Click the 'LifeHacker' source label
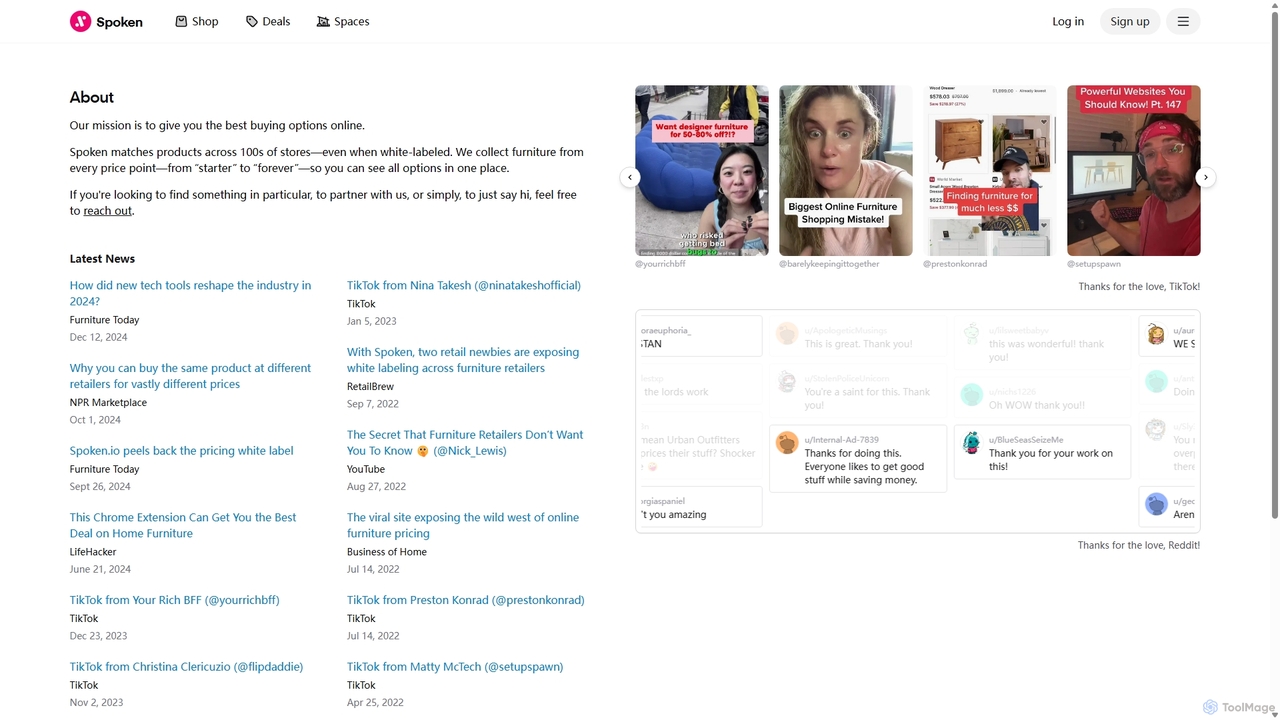This screenshot has height=720, width=1280. [x=93, y=552]
